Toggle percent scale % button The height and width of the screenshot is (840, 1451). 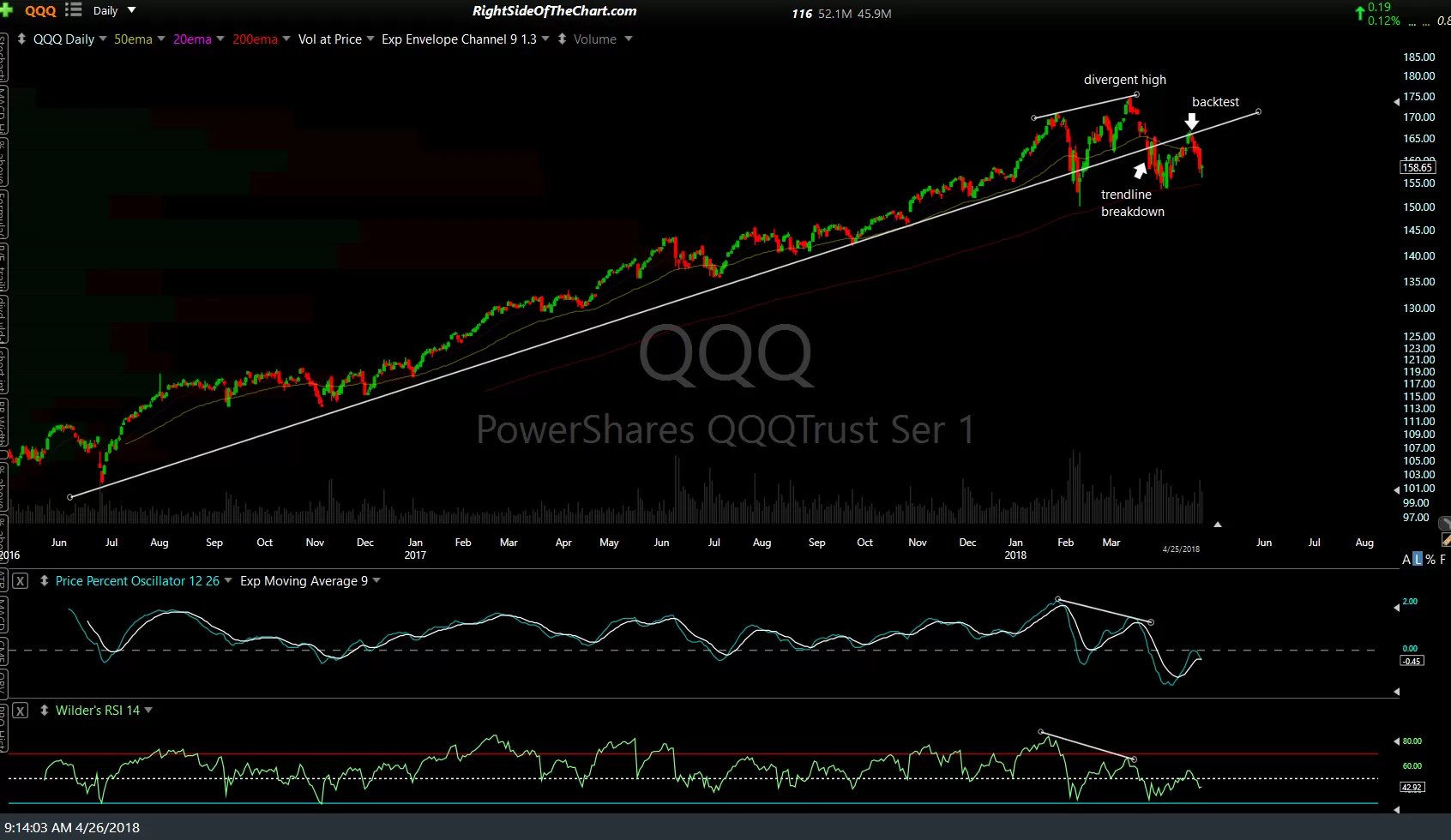point(1430,559)
